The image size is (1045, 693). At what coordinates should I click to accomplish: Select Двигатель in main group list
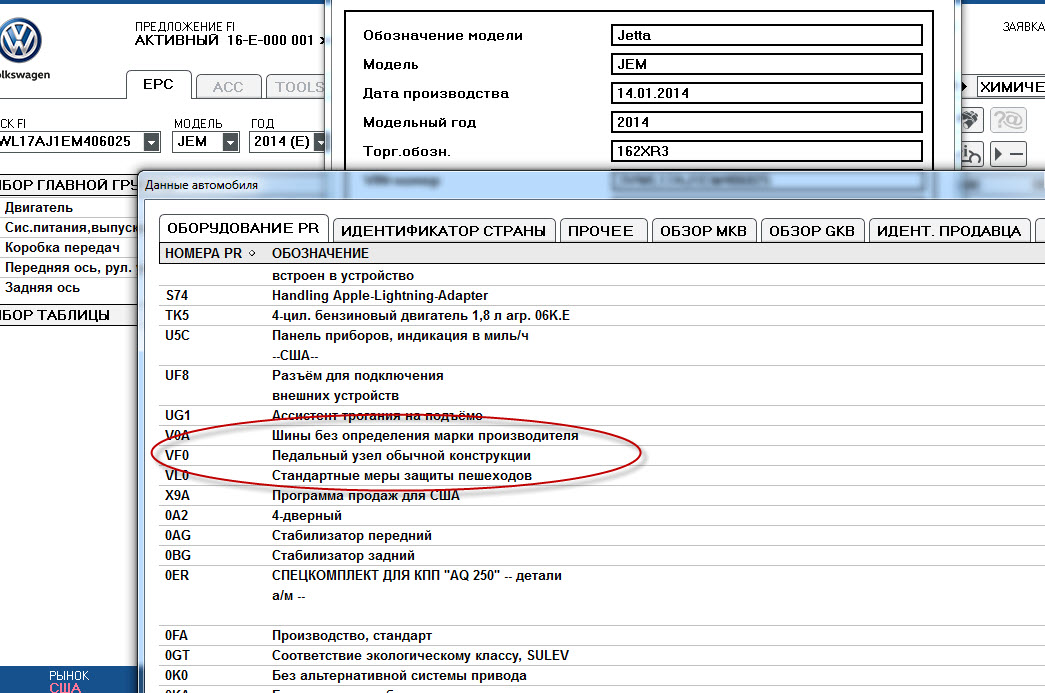(x=69, y=207)
